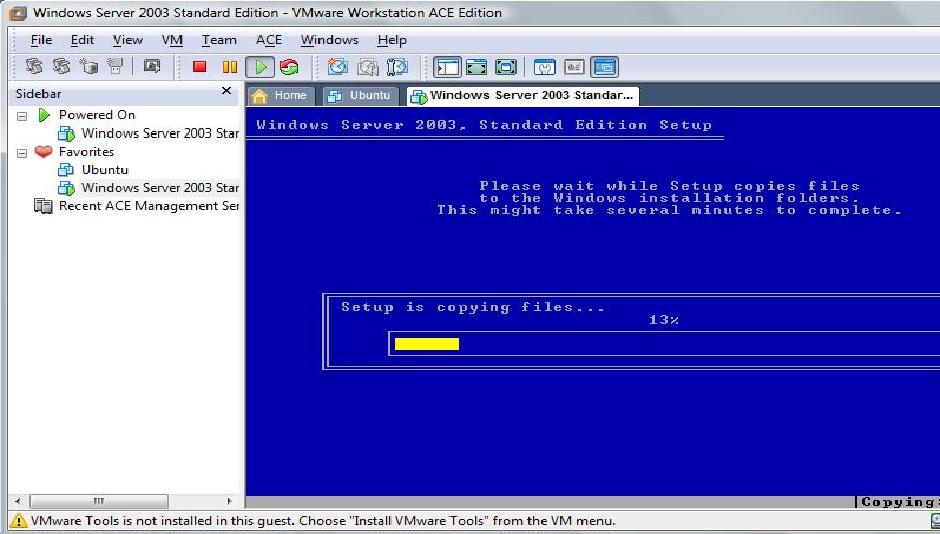Click the second grayed-out toolbar icon
The height and width of the screenshot is (534, 940).
point(61,66)
